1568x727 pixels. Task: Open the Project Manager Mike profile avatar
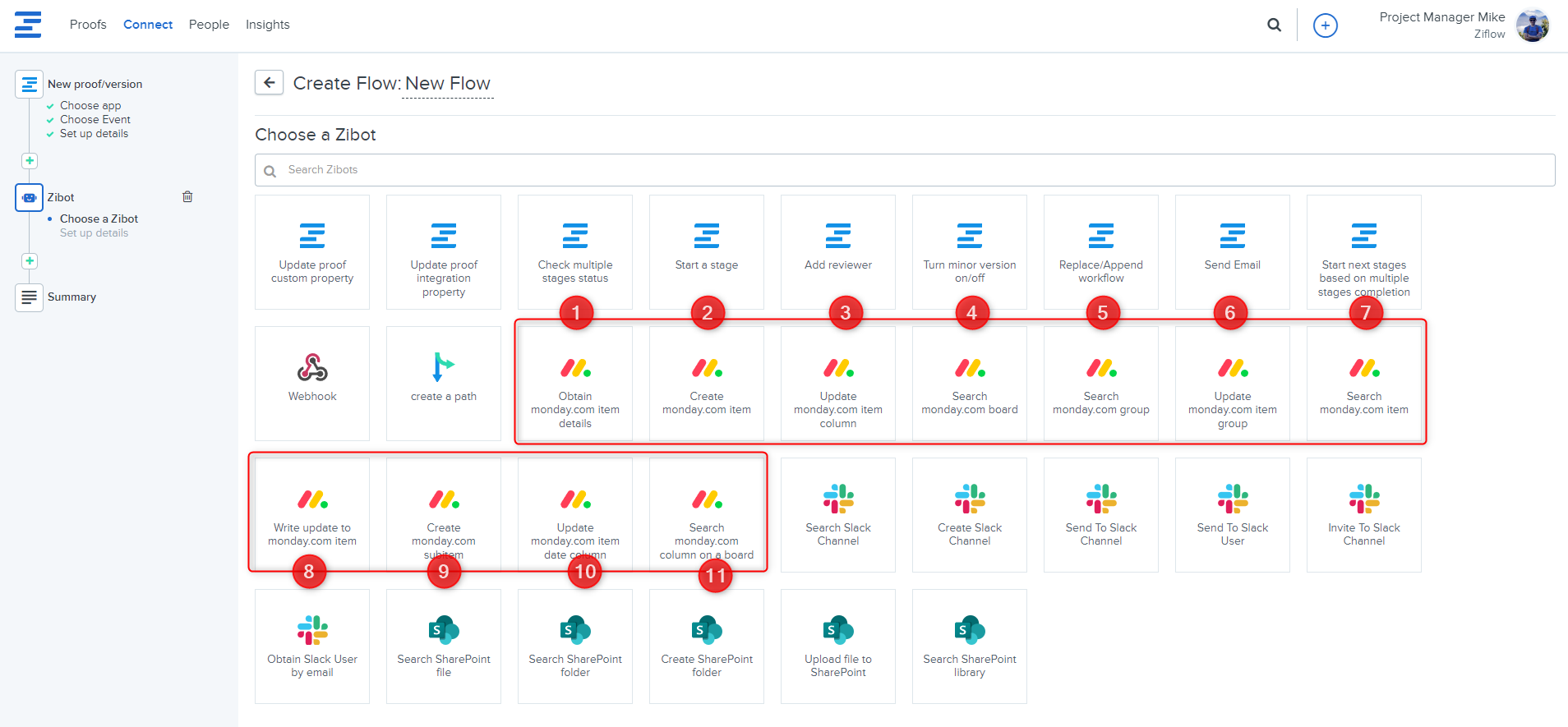tap(1532, 25)
